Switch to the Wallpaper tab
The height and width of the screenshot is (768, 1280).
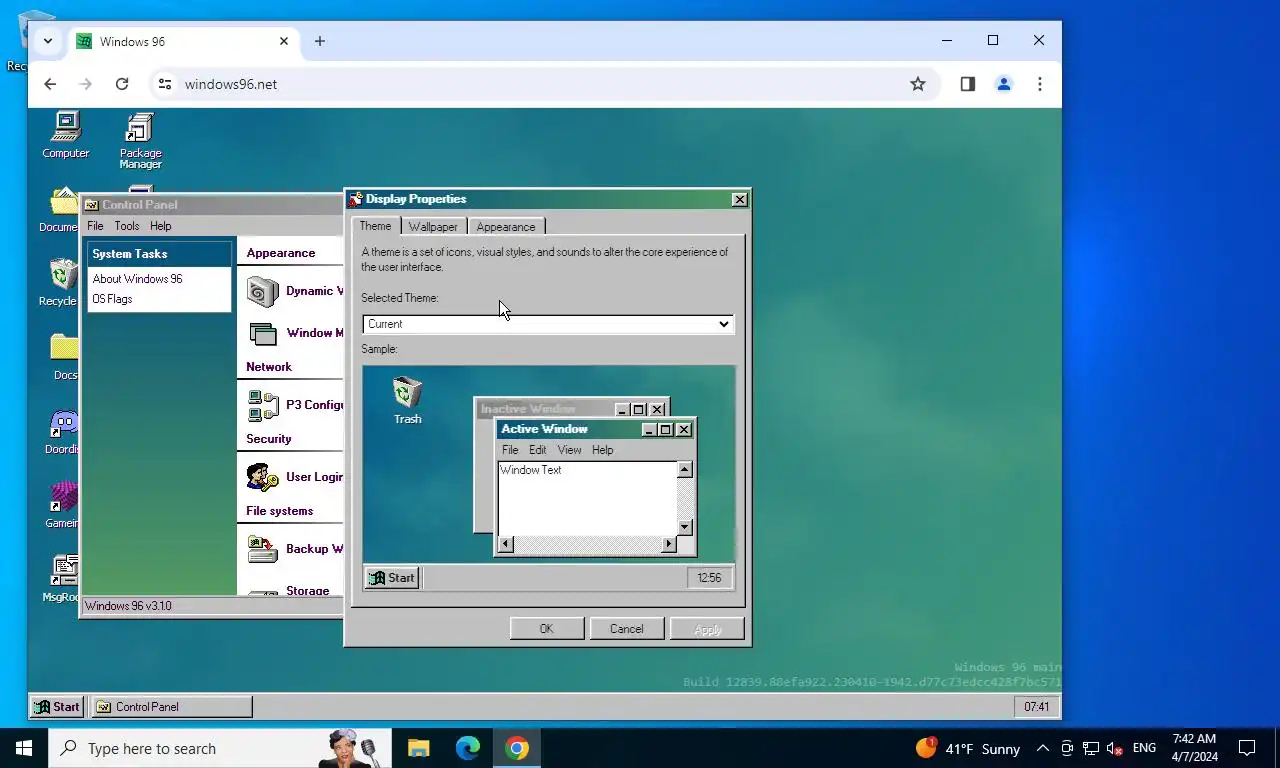[433, 227]
